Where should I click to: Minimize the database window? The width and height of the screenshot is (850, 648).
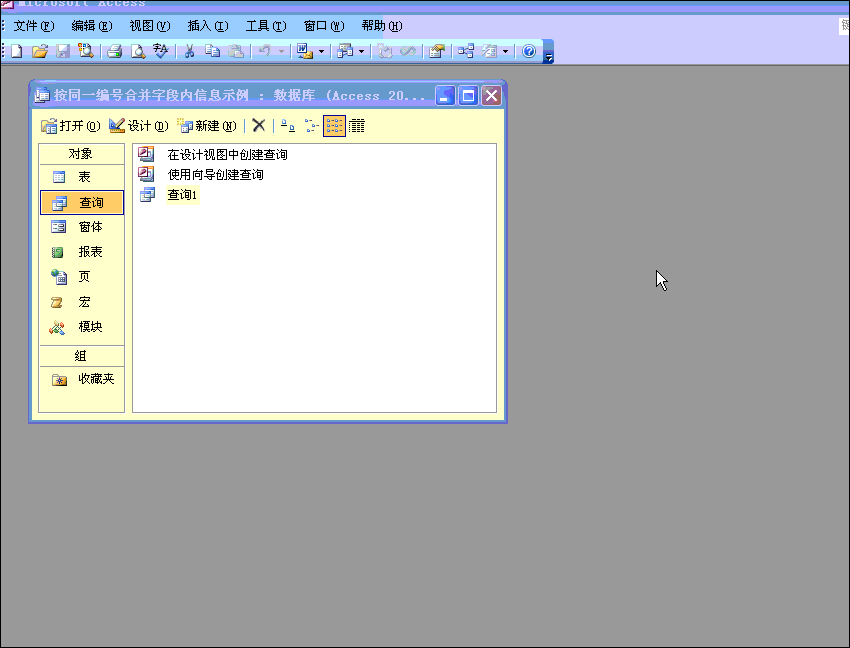(445, 95)
